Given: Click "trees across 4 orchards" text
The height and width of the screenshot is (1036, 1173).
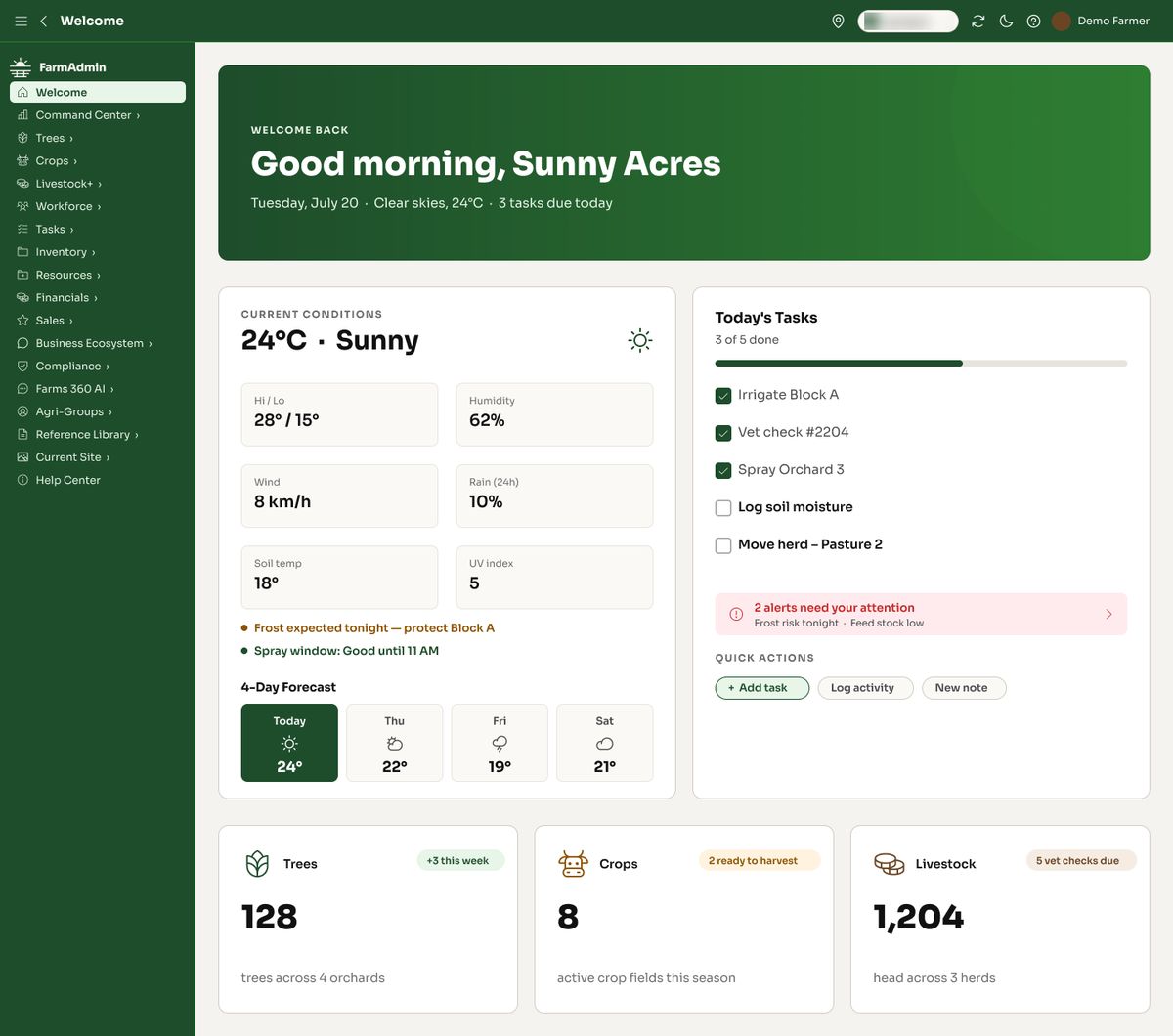Looking at the screenshot, I should [x=313, y=977].
